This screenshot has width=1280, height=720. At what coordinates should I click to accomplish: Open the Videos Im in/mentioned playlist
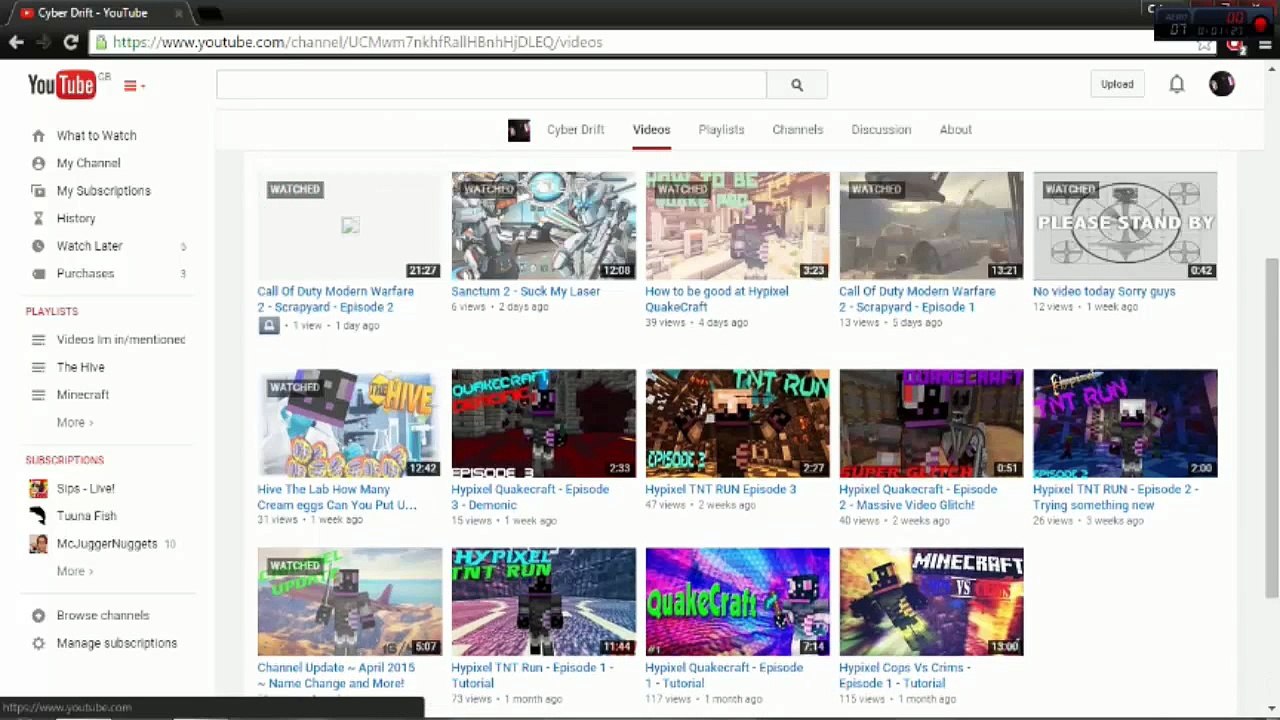pos(121,340)
